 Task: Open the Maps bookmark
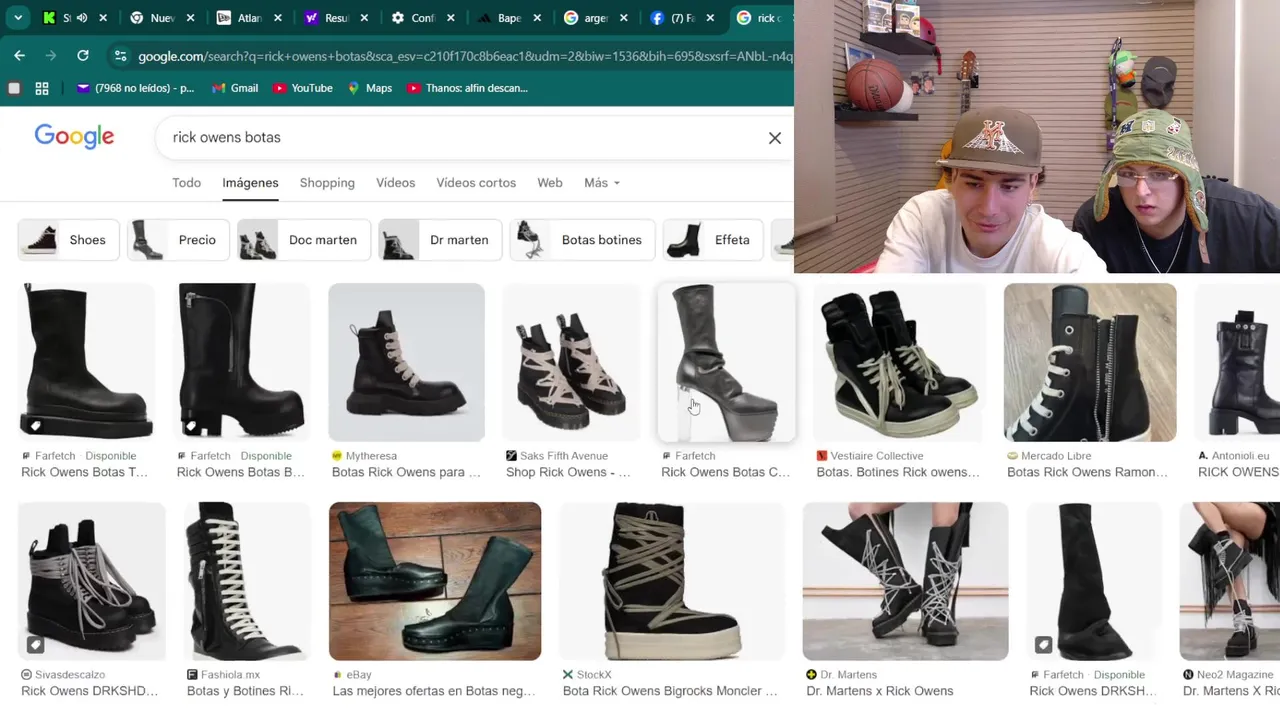369,88
